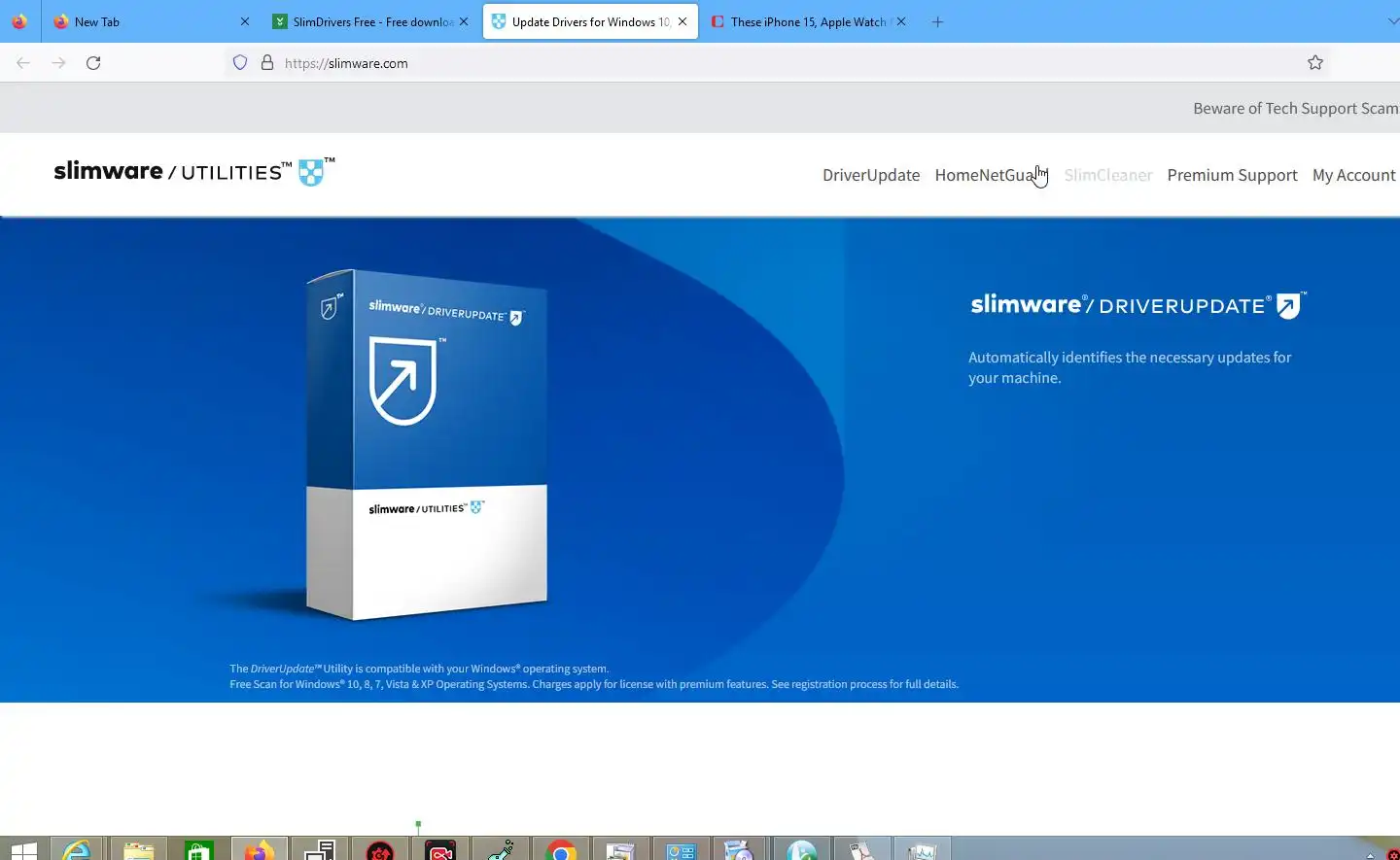Show site security padlock info
The width and height of the screenshot is (1400, 860).
pyautogui.click(x=267, y=63)
